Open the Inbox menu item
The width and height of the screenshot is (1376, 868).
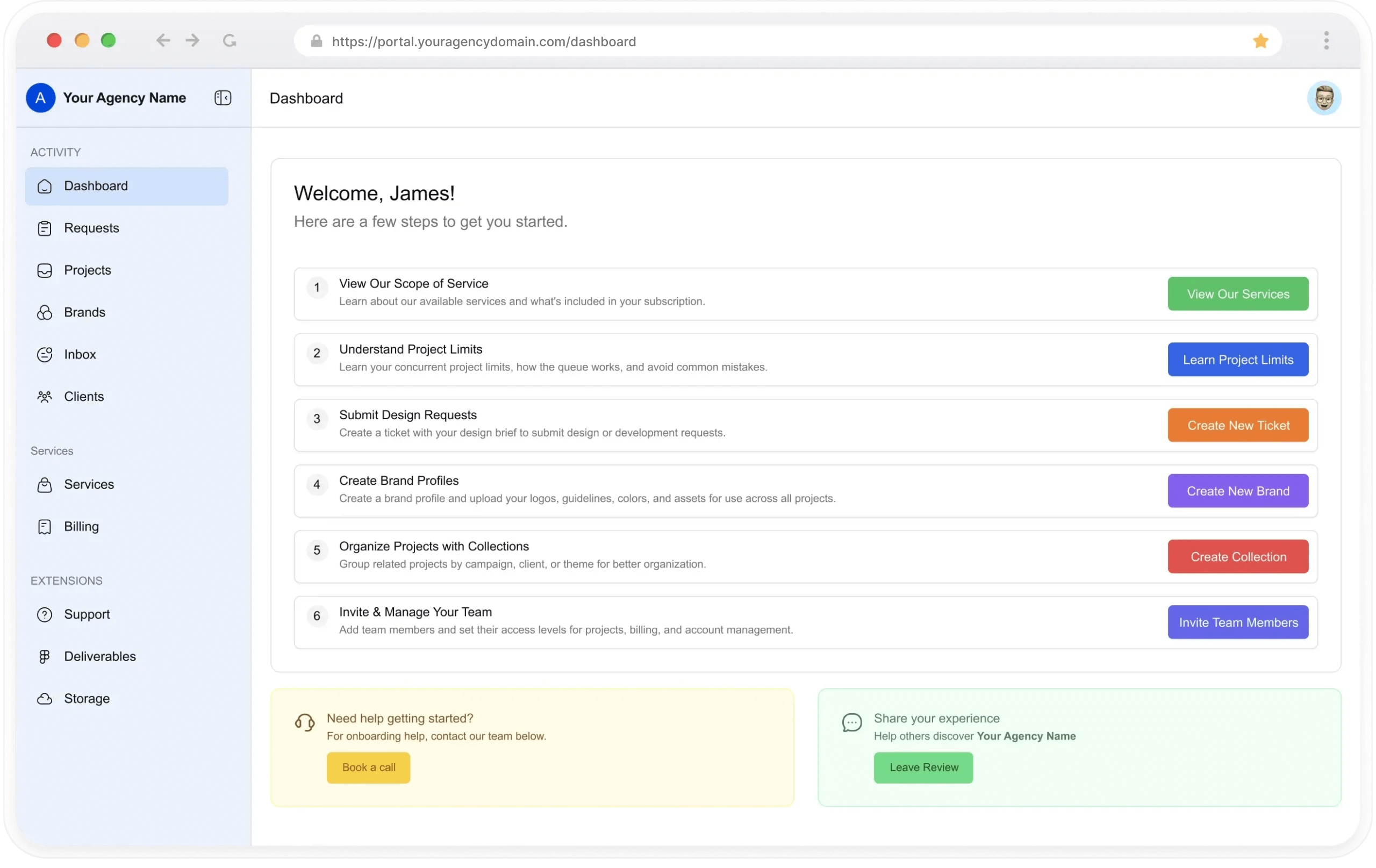pos(80,354)
